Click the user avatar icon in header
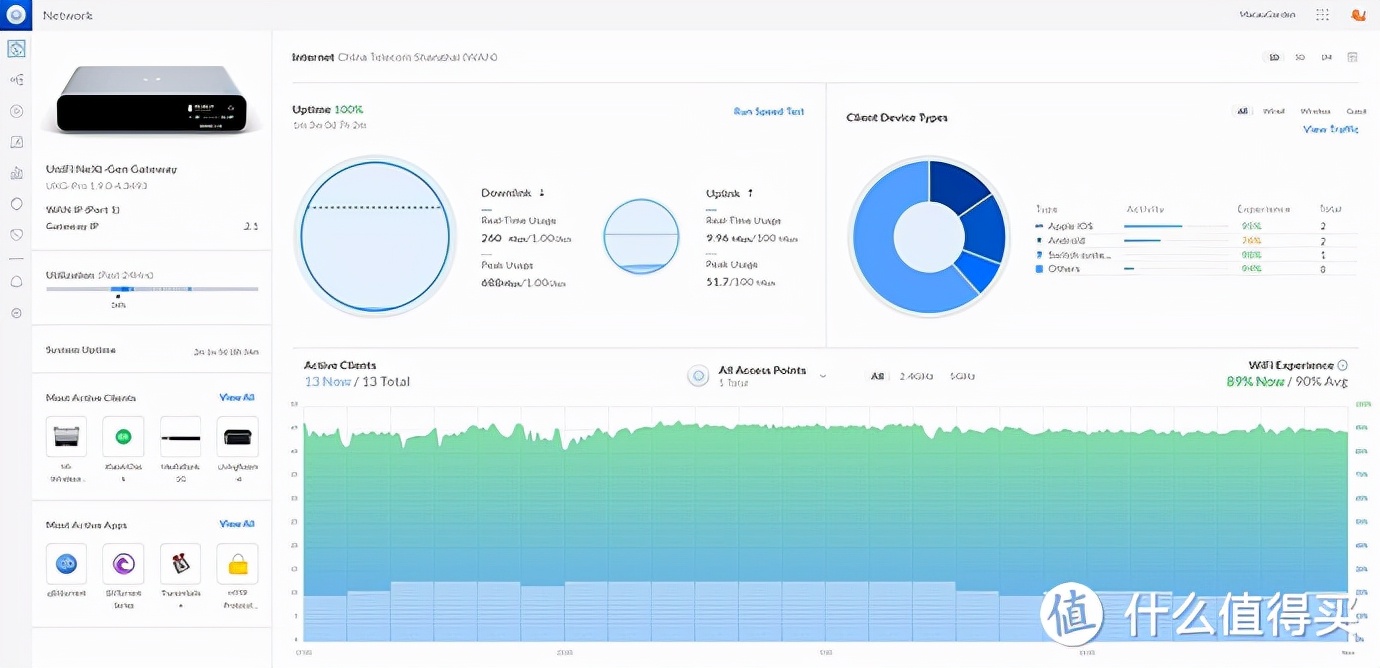The width and height of the screenshot is (1380, 668). coord(1358,15)
